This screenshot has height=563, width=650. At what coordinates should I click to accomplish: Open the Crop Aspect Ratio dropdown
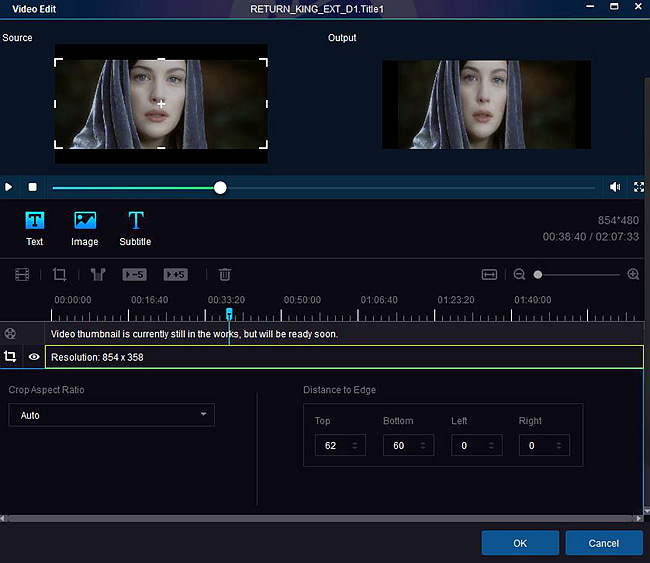[x=112, y=415]
